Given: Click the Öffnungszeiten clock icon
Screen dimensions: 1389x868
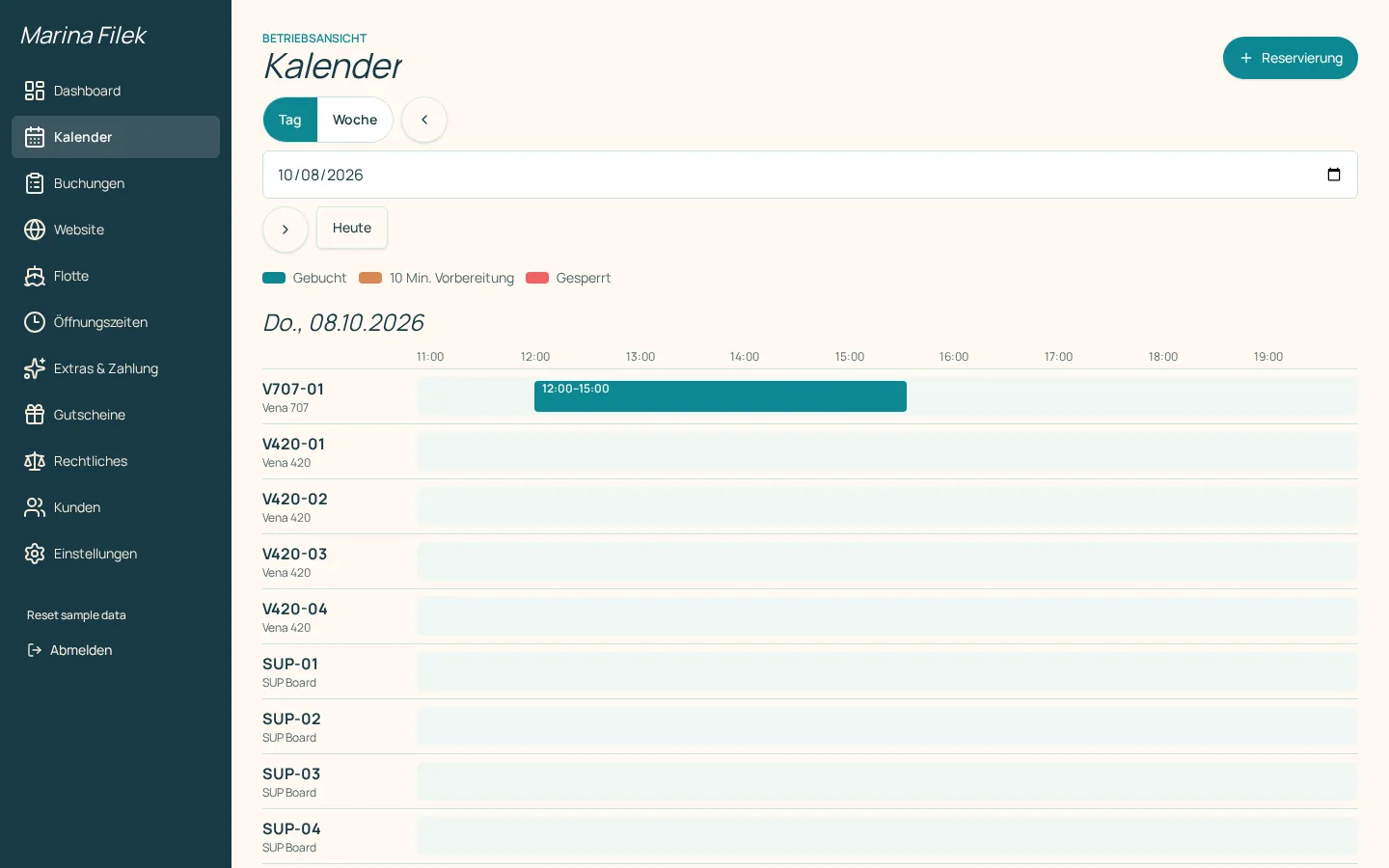Looking at the screenshot, I should 35,322.
